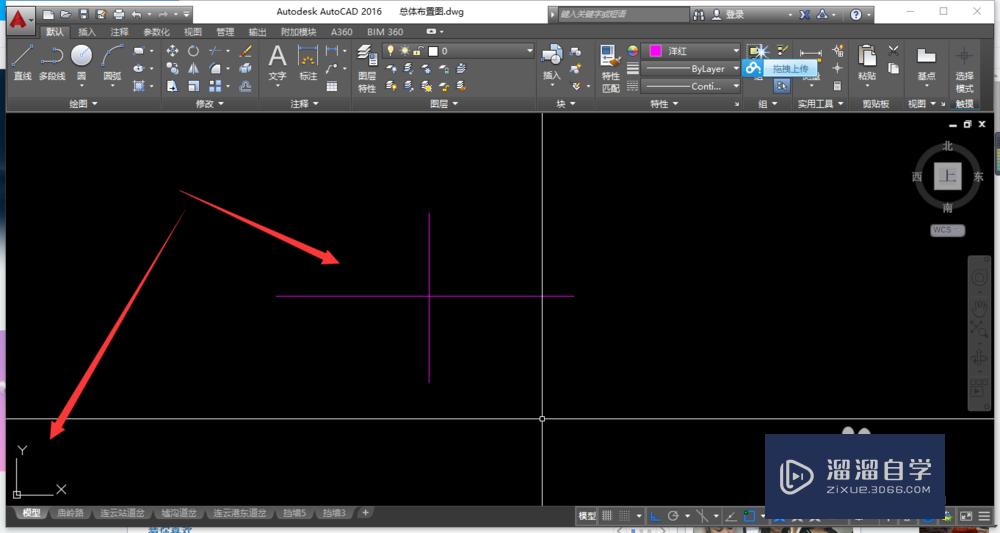Open Layer Properties (图层特性) manager

367,68
